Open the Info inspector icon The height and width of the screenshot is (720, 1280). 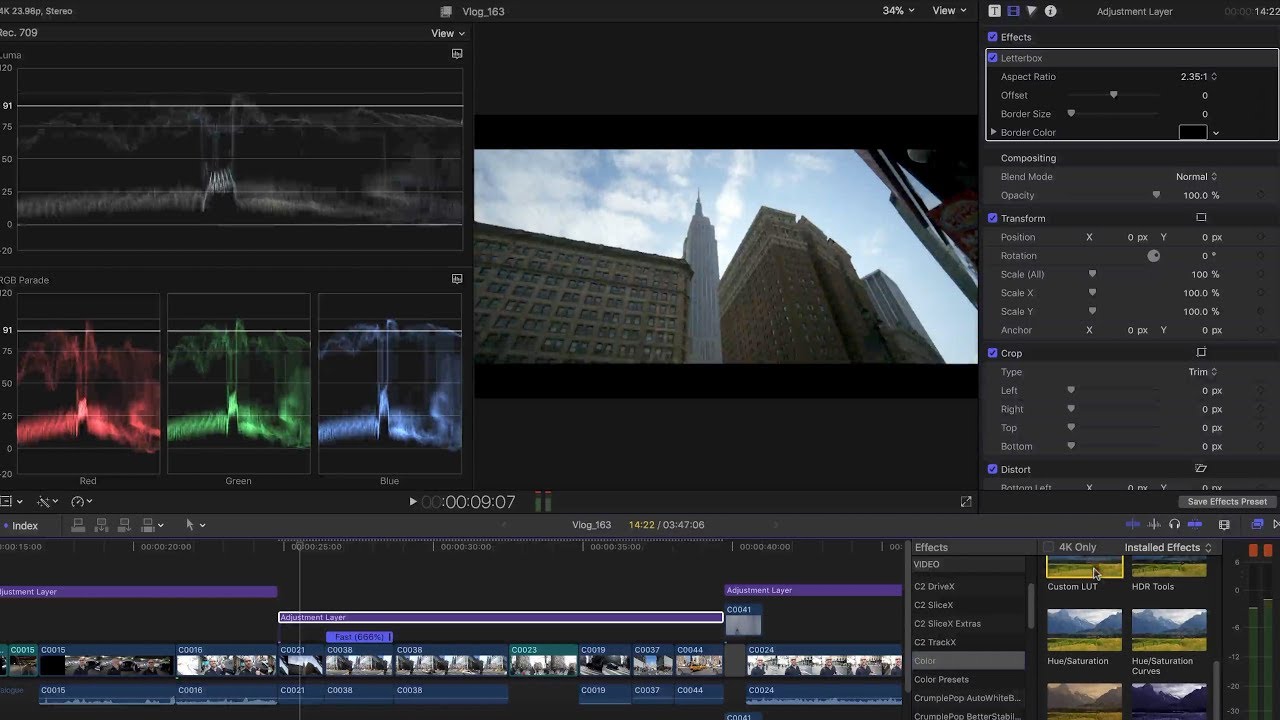(x=1050, y=11)
